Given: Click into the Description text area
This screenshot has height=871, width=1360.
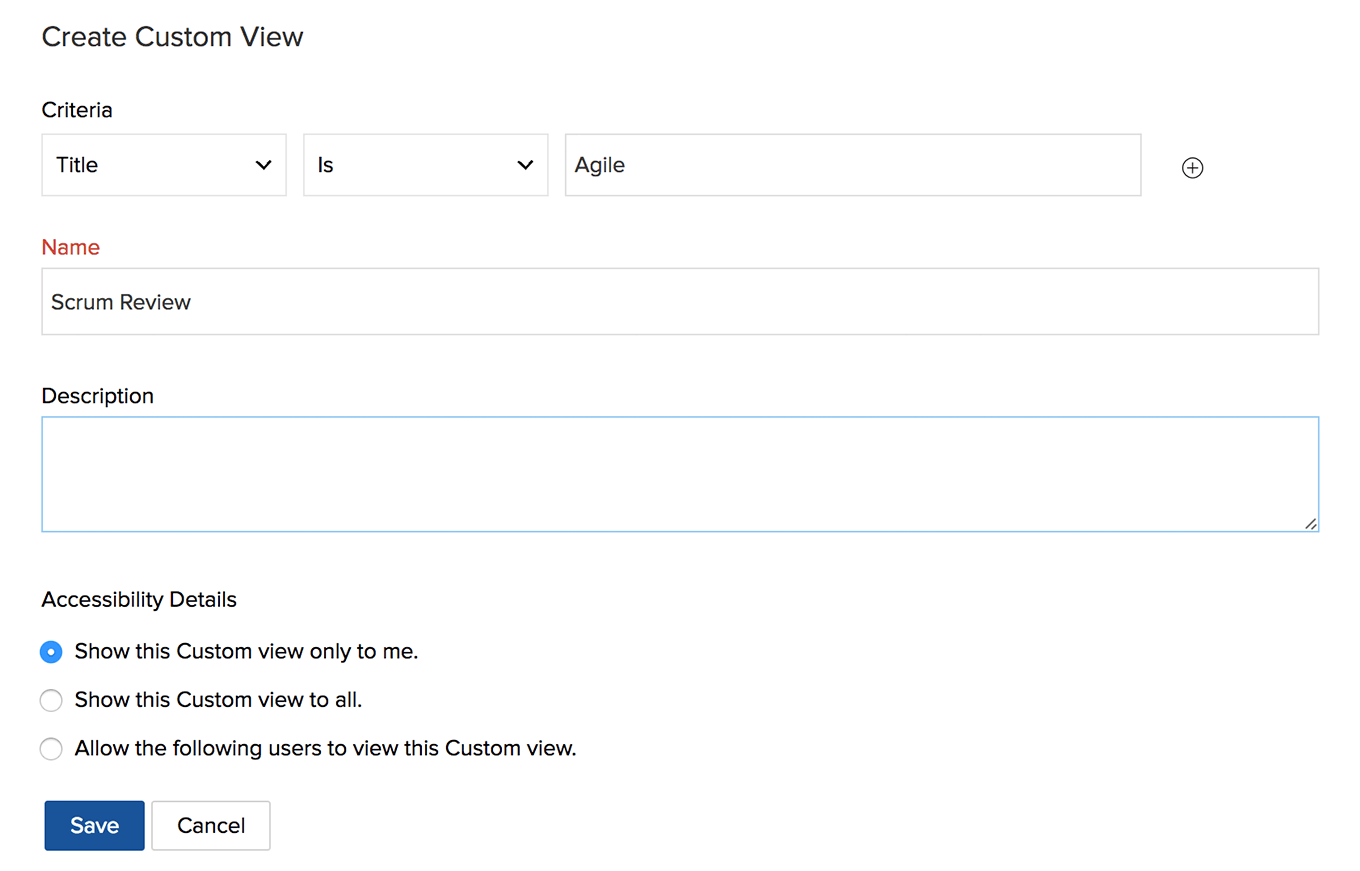Looking at the screenshot, I should pos(680,474).
